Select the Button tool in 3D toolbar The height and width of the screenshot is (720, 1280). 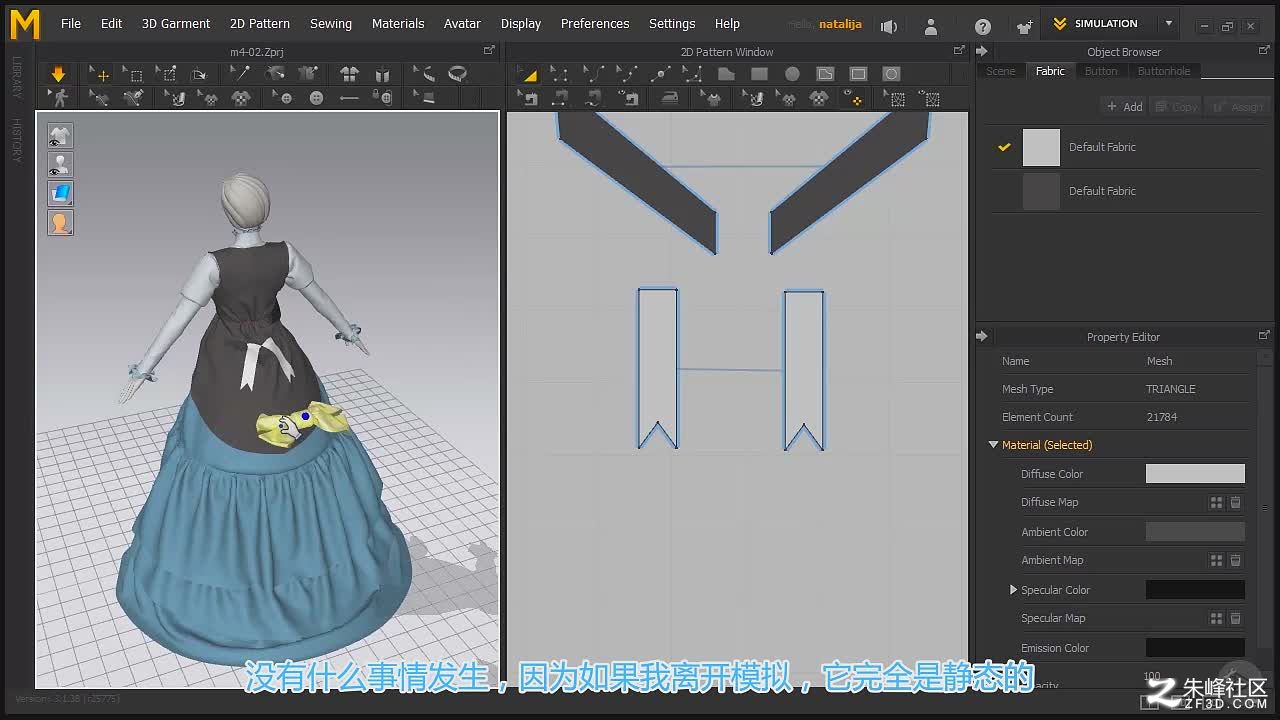click(317, 98)
